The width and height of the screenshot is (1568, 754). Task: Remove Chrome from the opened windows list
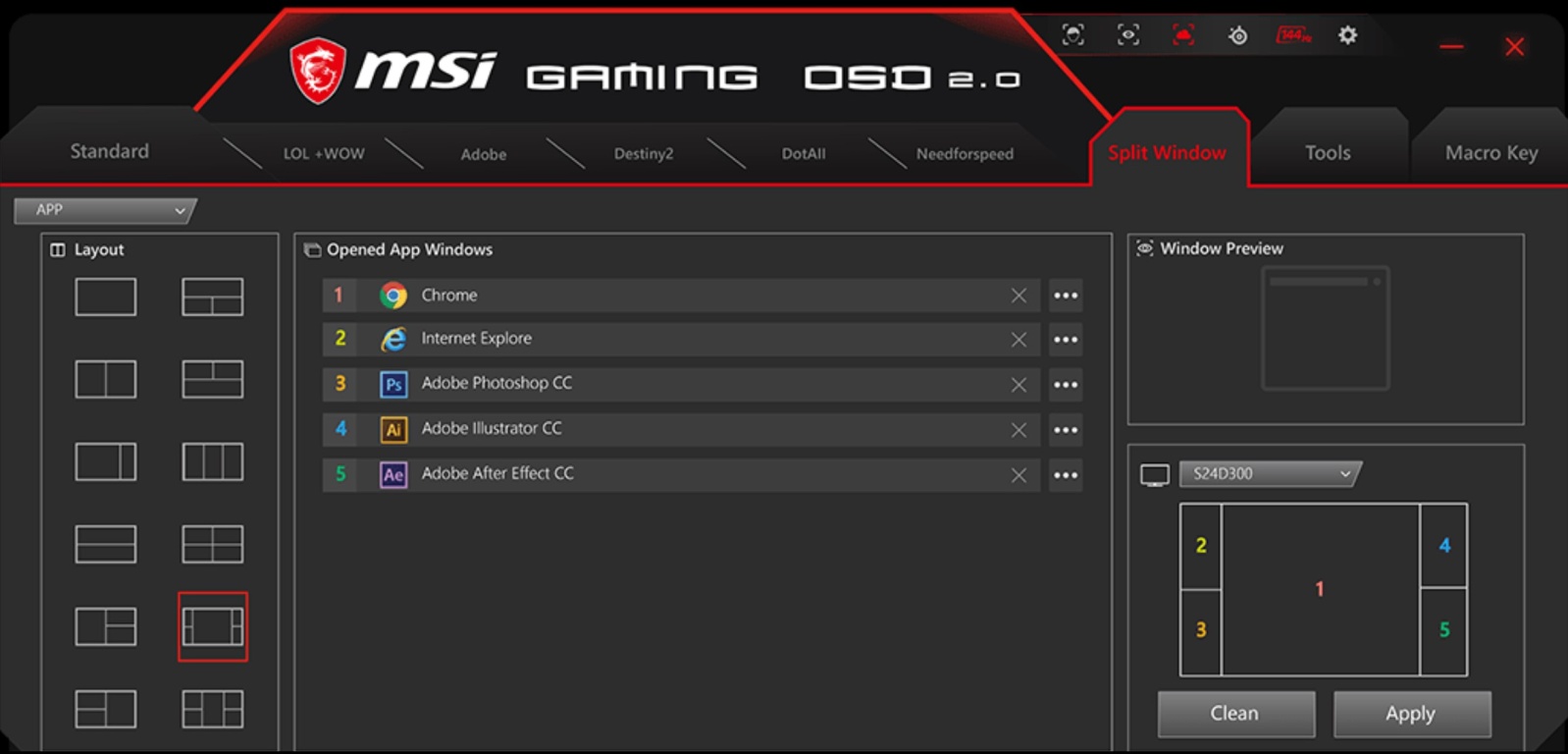pos(1019,296)
